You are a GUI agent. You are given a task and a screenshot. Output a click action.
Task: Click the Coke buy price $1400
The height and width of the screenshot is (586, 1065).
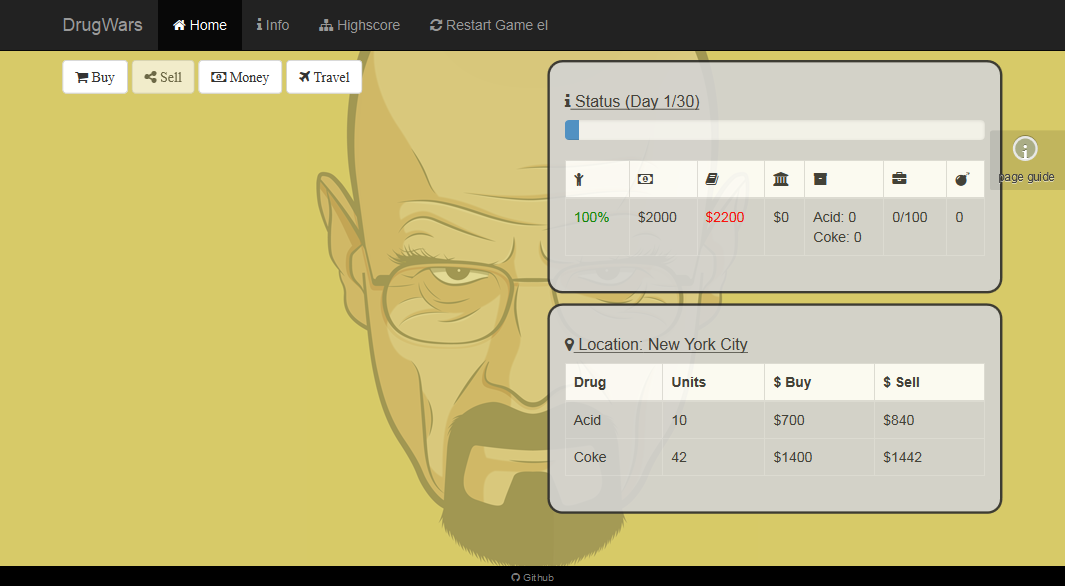coord(793,457)
